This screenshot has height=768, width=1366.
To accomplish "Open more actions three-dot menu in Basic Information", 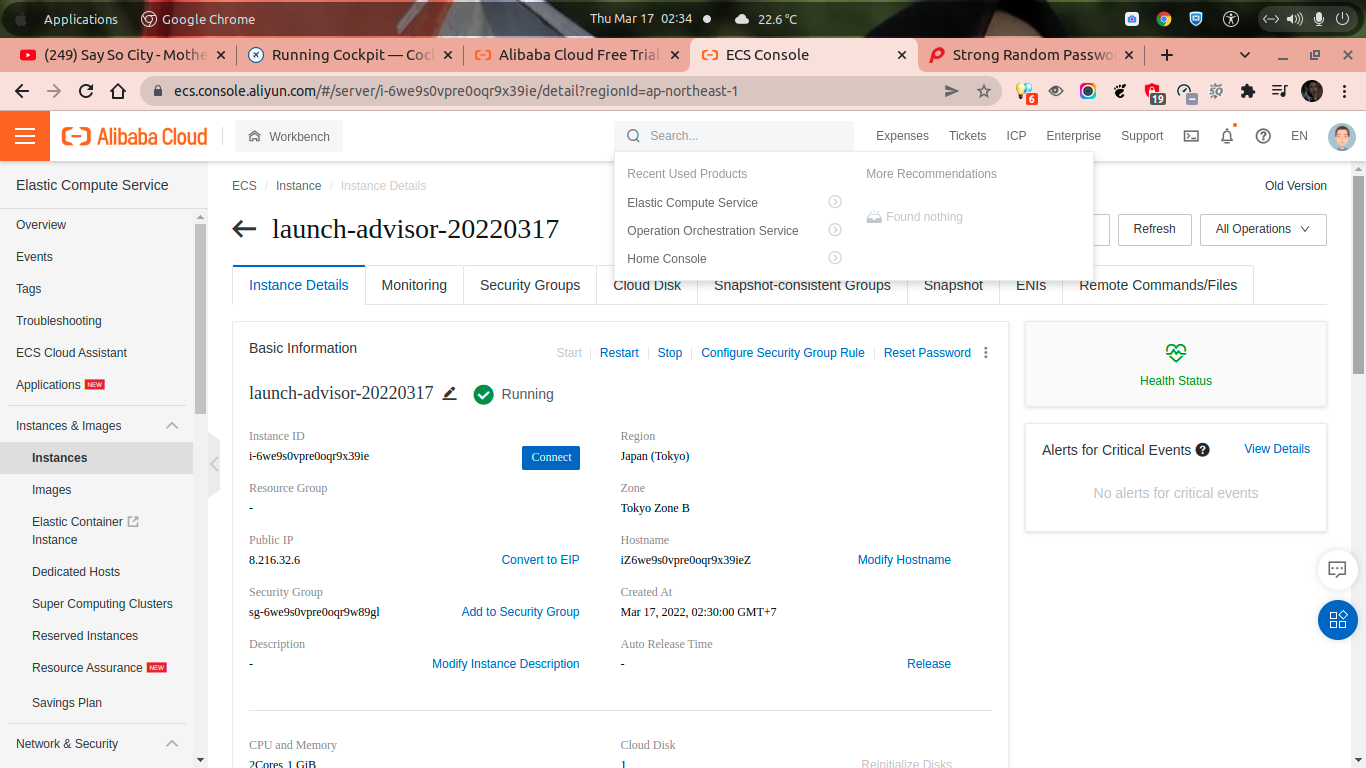I will [x=986, y=353].
